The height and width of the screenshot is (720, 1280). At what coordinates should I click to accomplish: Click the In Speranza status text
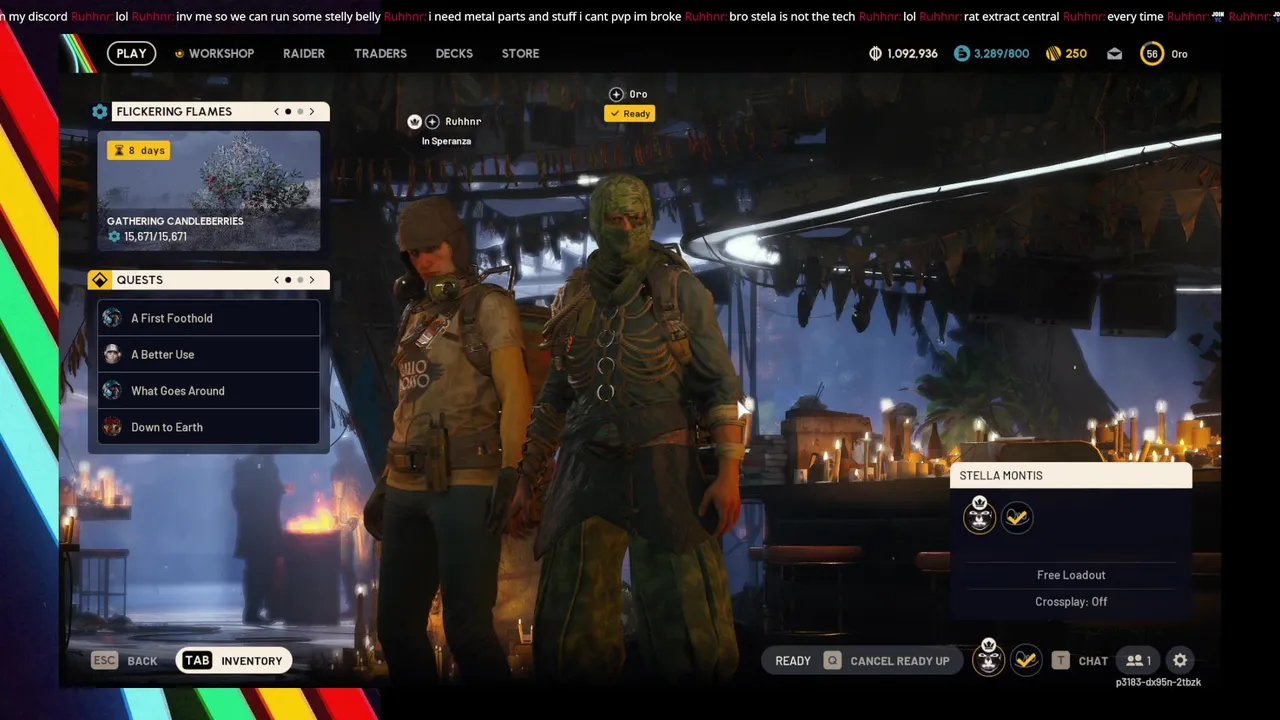tap(446, 141)
